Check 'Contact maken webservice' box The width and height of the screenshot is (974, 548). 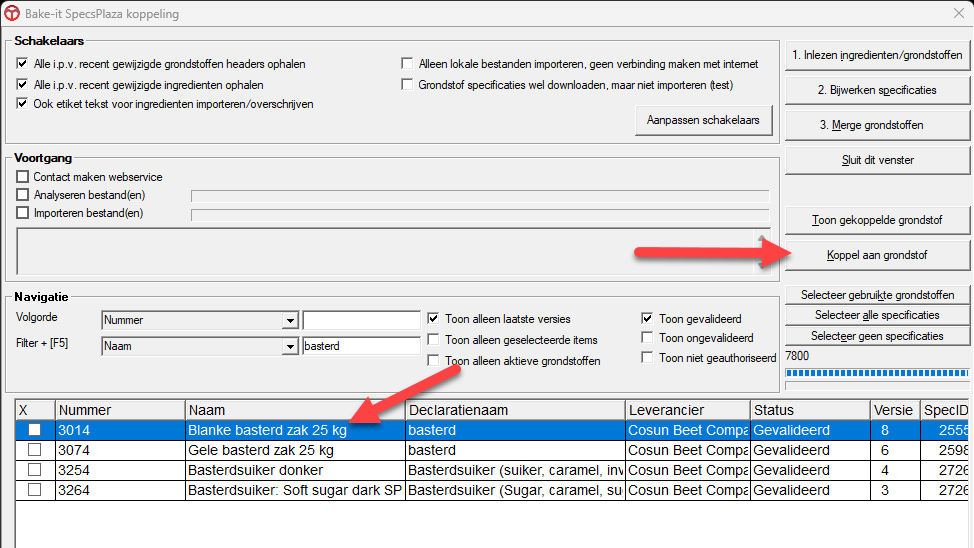[x=22, y=176]
